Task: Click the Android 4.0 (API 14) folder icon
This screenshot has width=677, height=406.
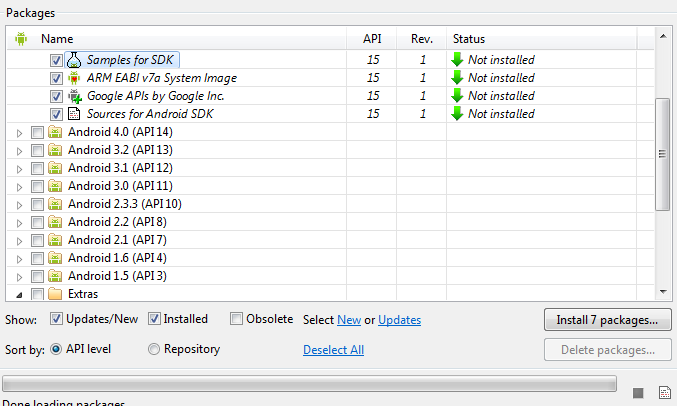Action: 55,132
